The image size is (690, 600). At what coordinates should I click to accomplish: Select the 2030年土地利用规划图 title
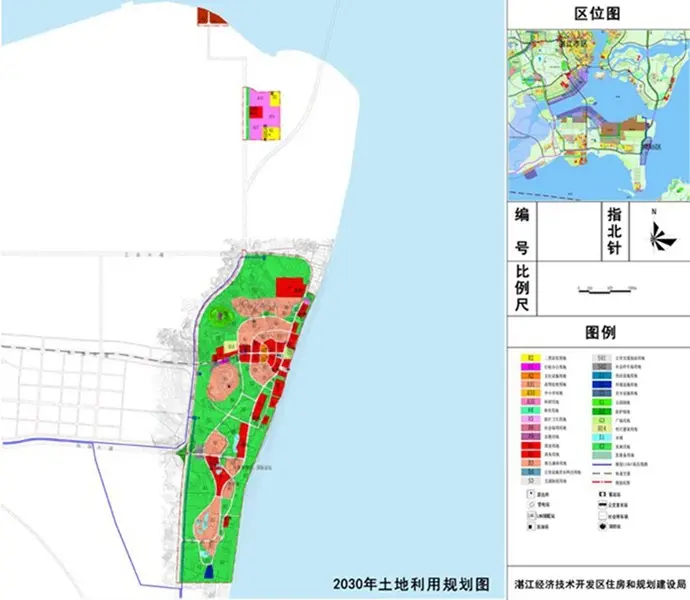pyautogui.click(x=411, y=585)
